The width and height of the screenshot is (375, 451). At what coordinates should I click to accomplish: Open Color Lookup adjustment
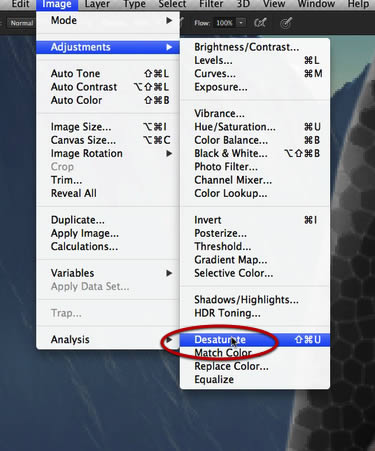[255, 193]
